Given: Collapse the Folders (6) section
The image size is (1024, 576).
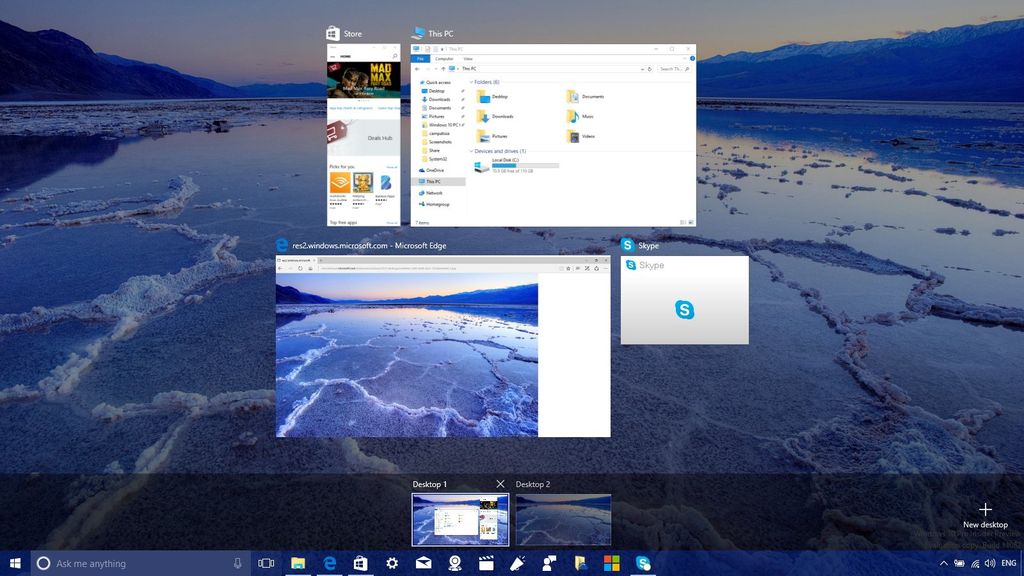Looking at the screenshot, I should (x=471, y=82).
